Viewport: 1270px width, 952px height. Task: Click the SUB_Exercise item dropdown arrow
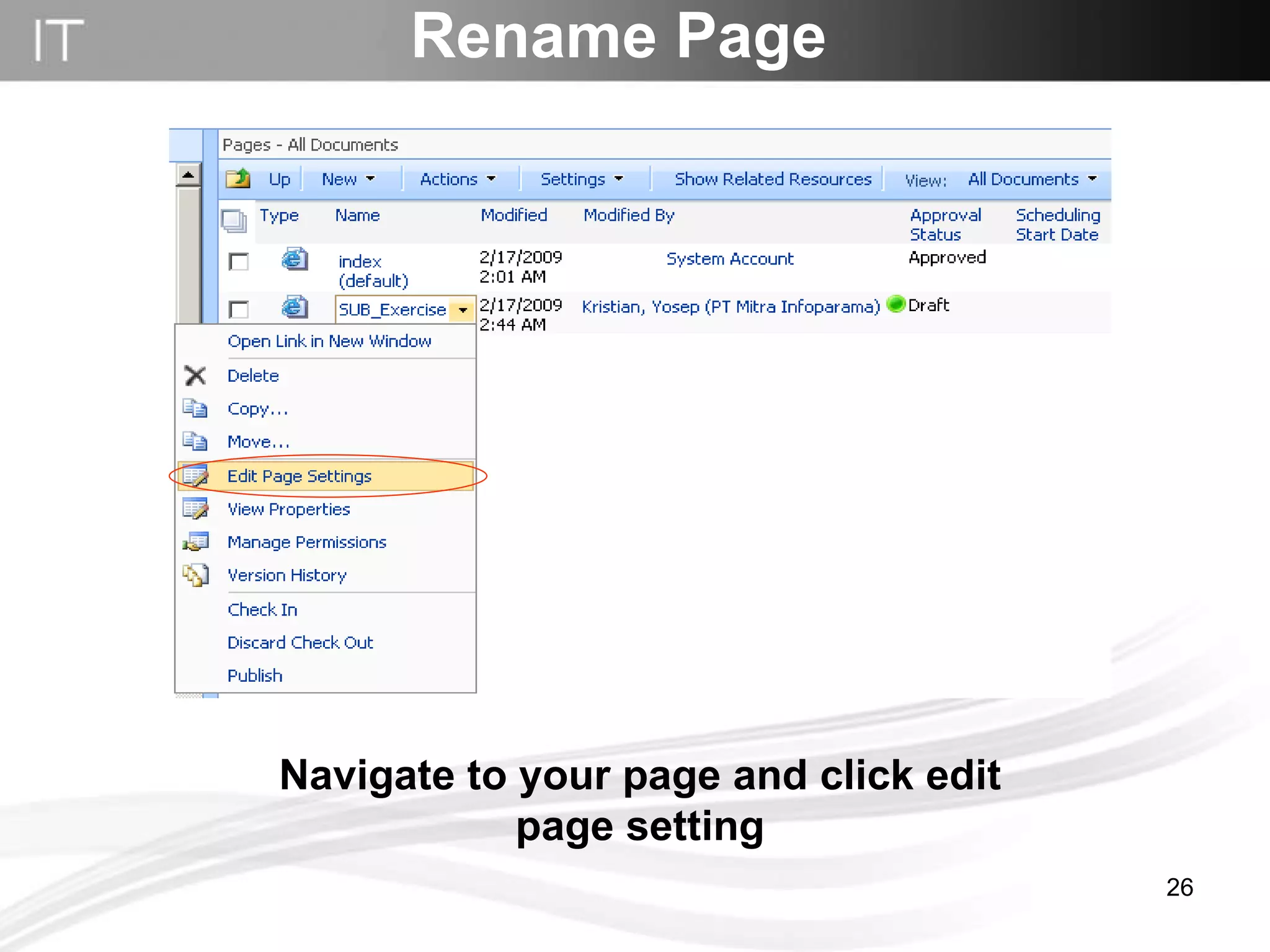pyautogui.click(x=463, y=310)
